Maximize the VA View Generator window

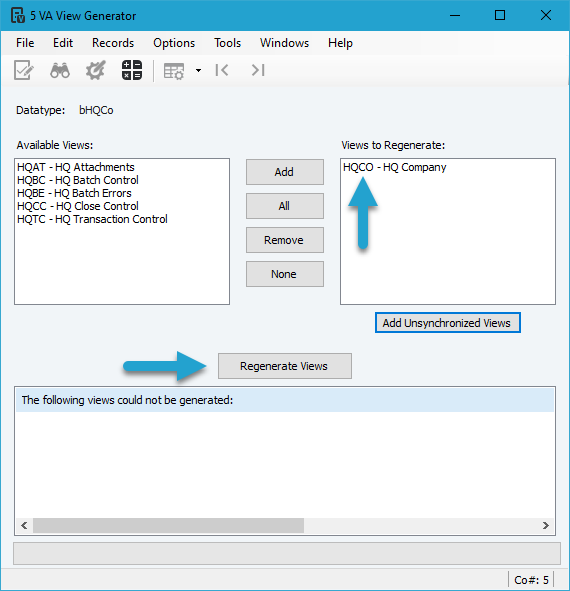(500, 15)
